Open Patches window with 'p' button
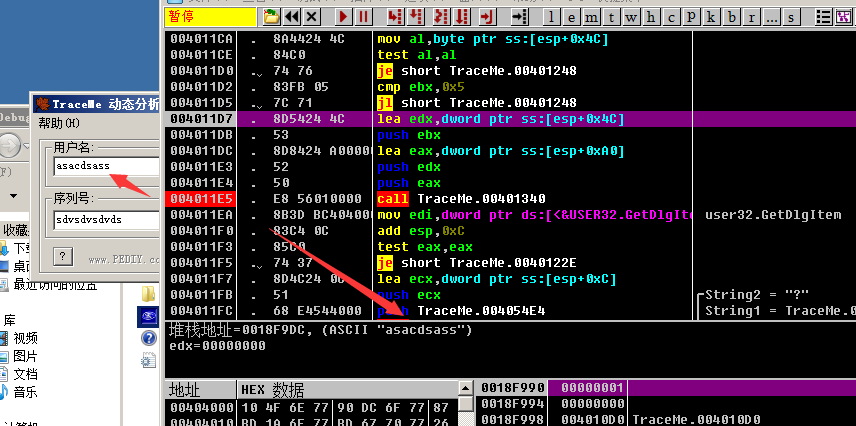This screenshot has height=426, width=856. point(691,17)
